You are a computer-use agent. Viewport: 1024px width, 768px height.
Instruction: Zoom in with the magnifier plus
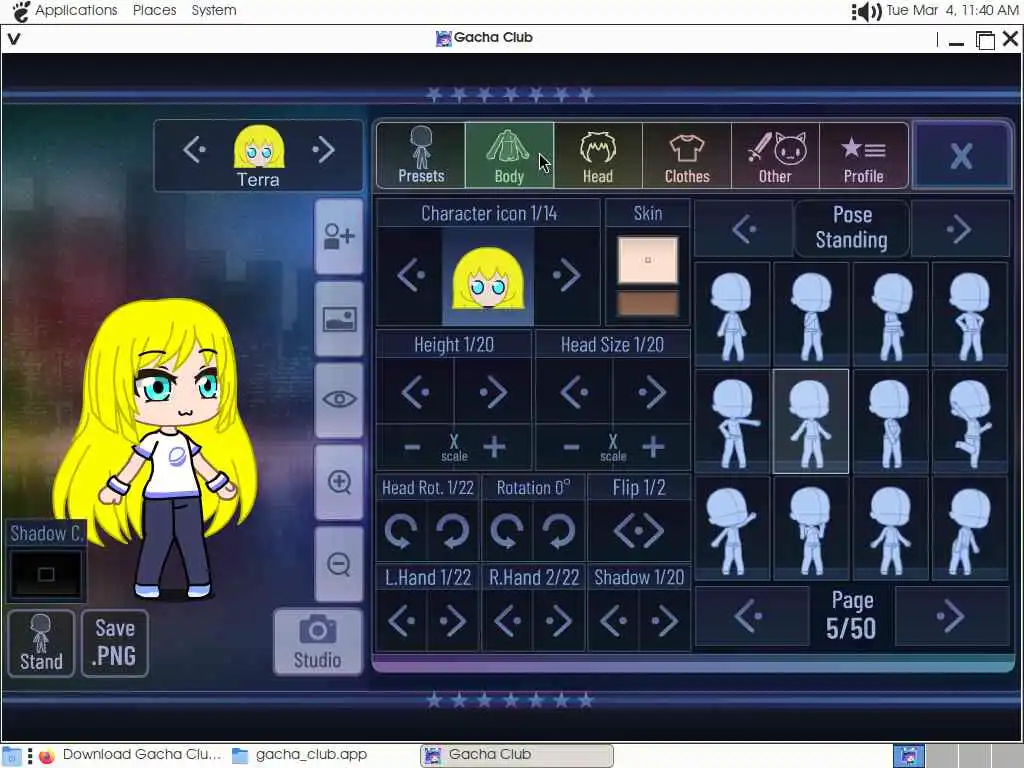click(x=339, y=483)
